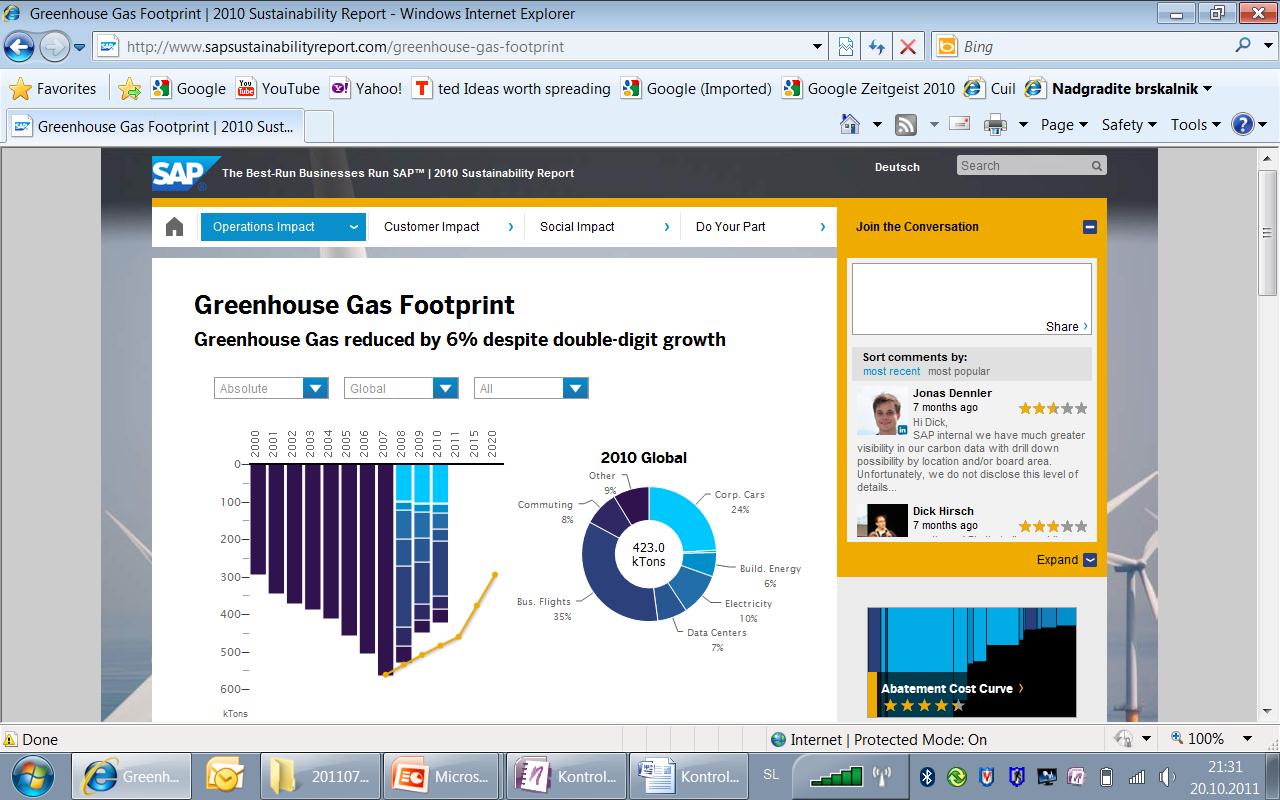Viewport: 1280px width, 800px height.
Task: Click the Bluetooth tray icon
Action: coord(927,776)
